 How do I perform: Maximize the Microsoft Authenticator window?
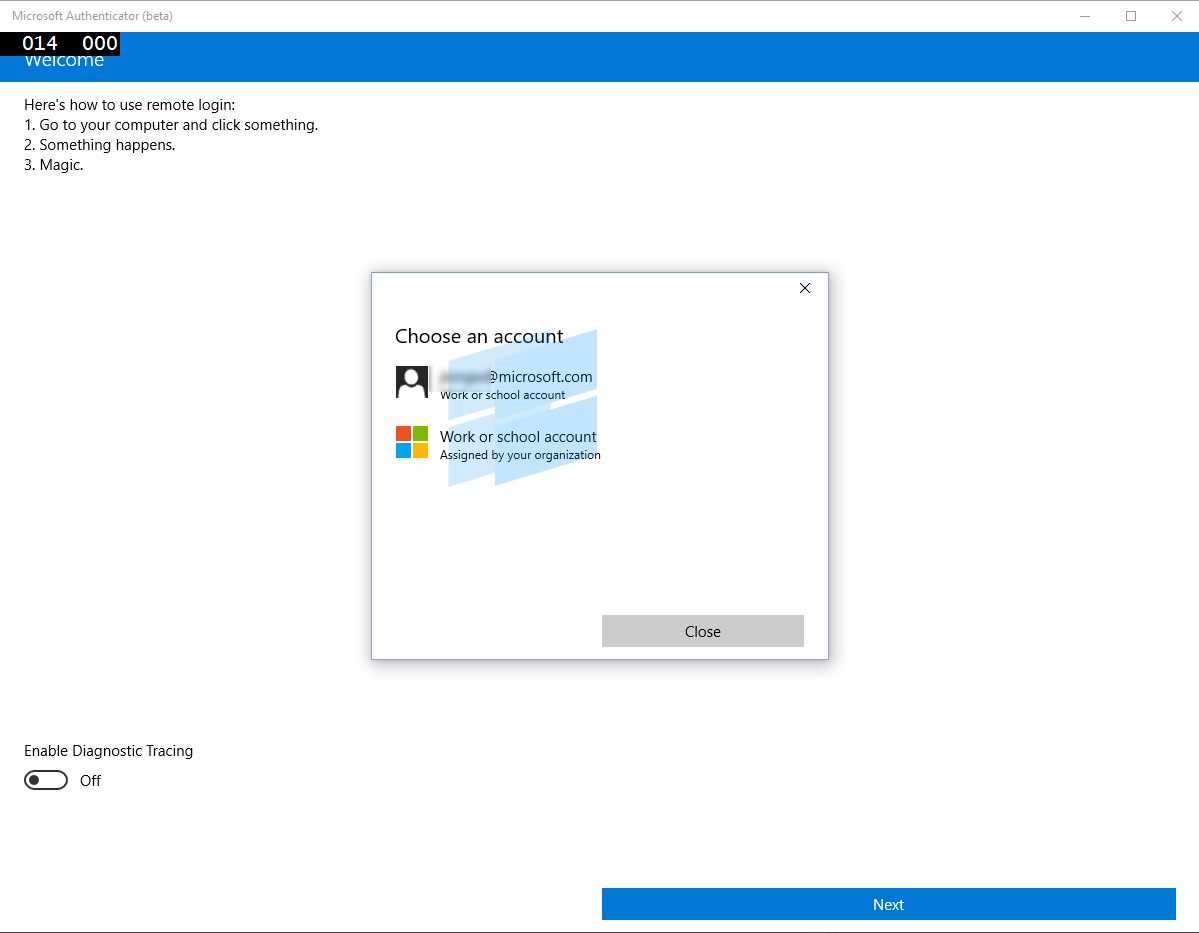pyautogui.click(x=1130, y=16)
